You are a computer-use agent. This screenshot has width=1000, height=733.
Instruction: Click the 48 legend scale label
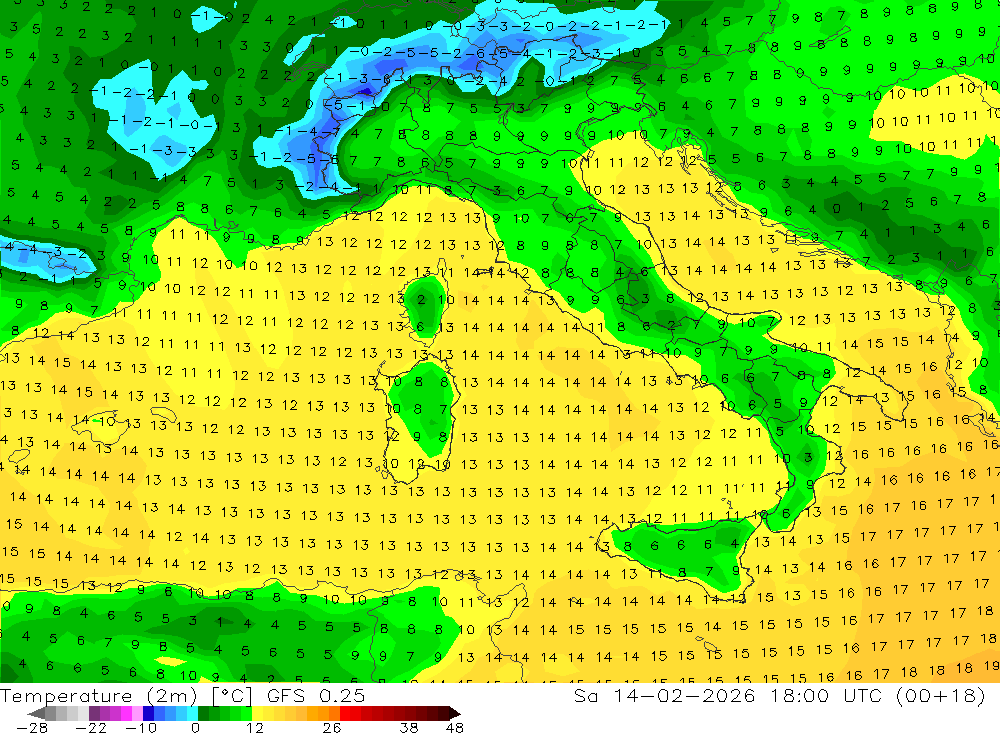click(455, 727)
